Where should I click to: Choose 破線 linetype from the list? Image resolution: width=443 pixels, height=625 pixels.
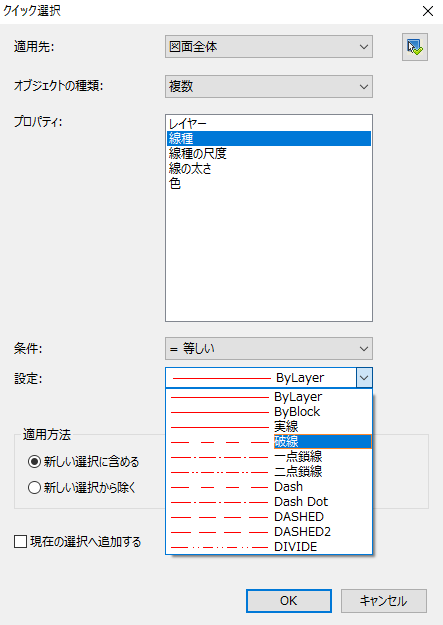[269, 442]
